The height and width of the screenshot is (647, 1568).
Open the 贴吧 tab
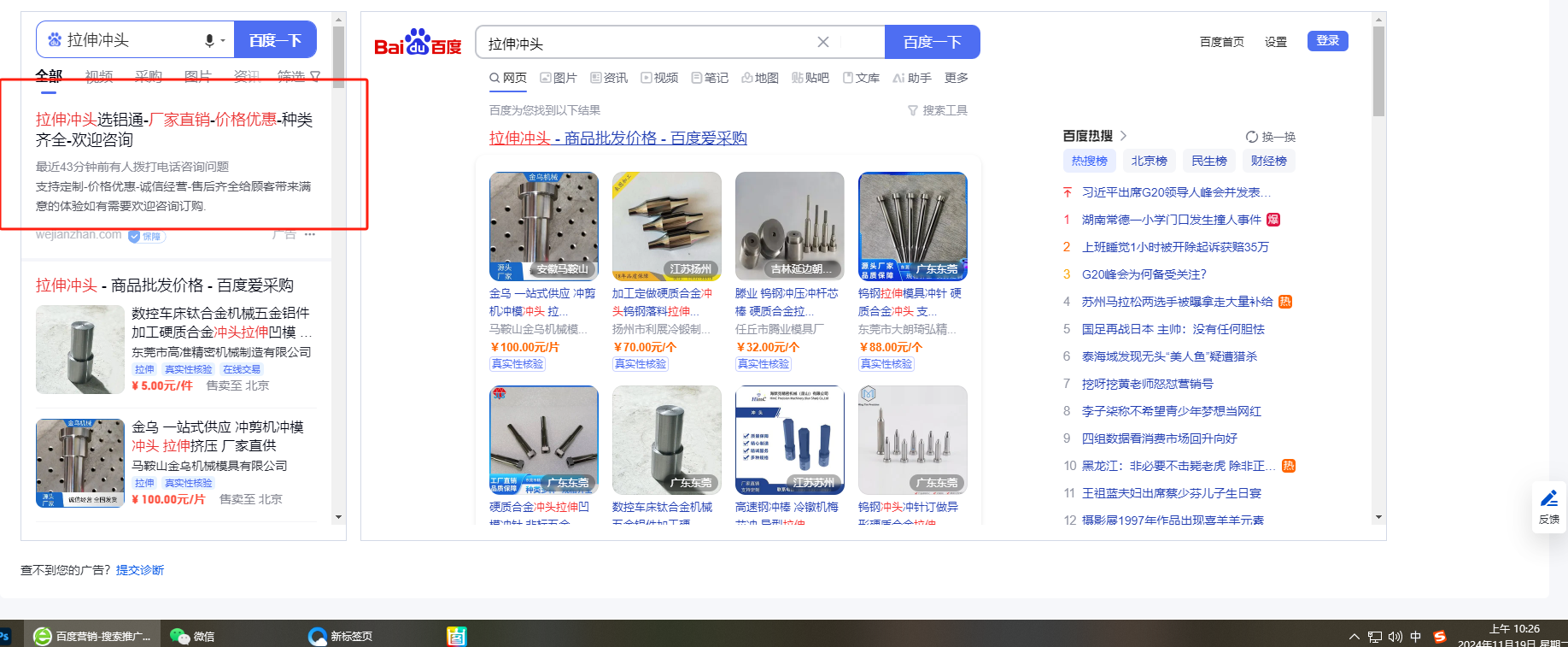(810, 78)
